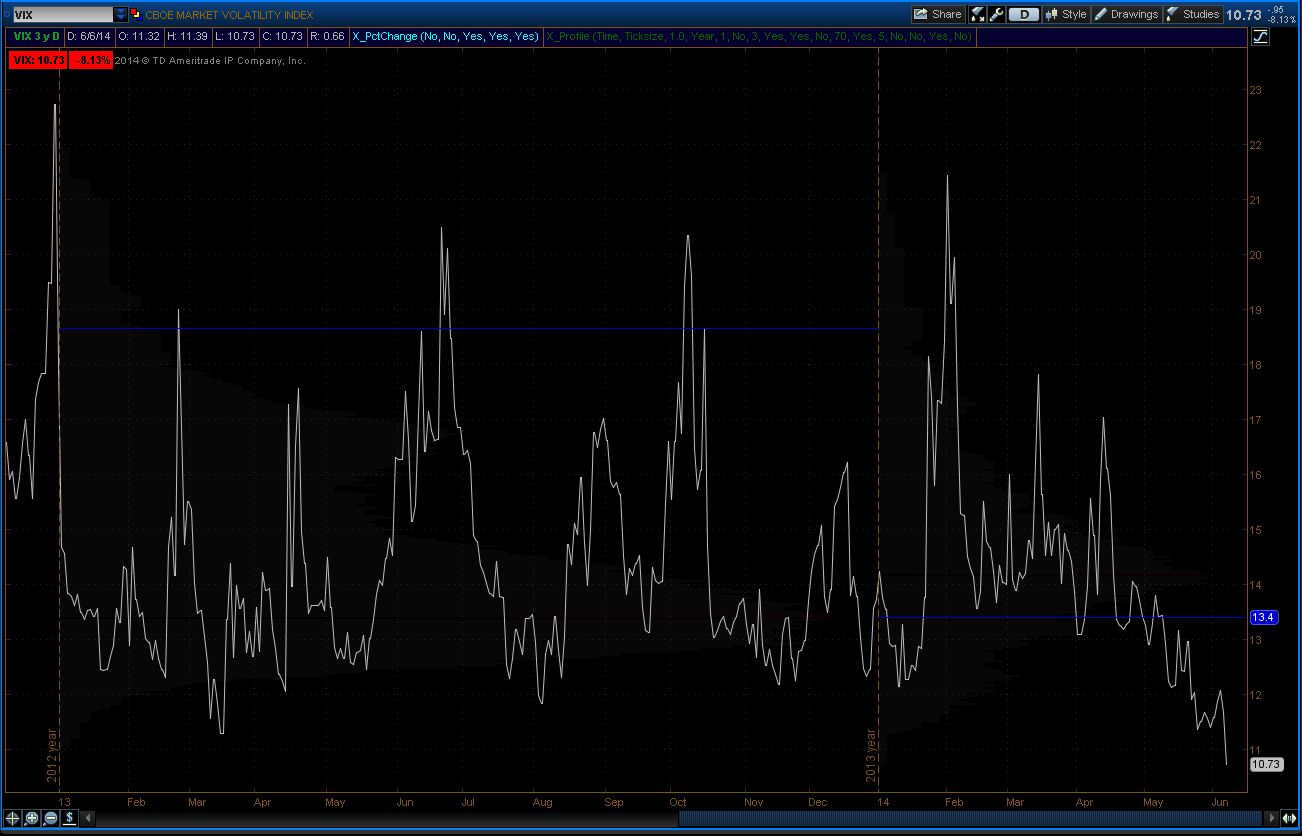
Task: Toggle the dollar price scale icon
Action: [x=69, y=817]
